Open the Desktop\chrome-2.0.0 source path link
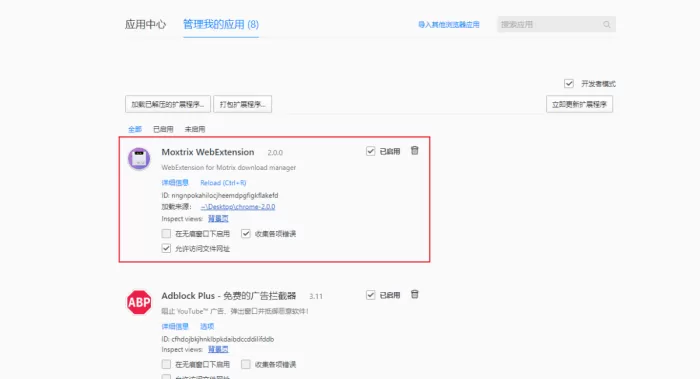 238,207
